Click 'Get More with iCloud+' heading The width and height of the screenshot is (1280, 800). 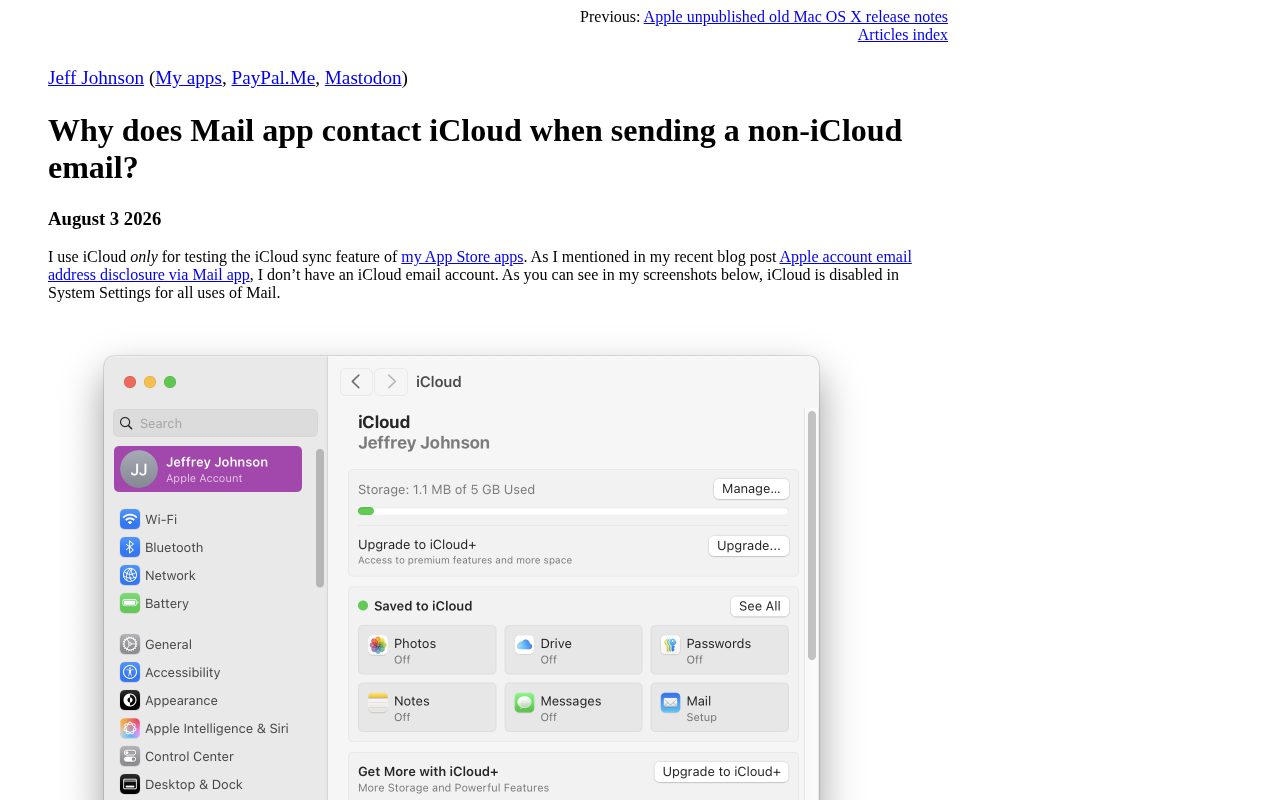pos(428,771)
